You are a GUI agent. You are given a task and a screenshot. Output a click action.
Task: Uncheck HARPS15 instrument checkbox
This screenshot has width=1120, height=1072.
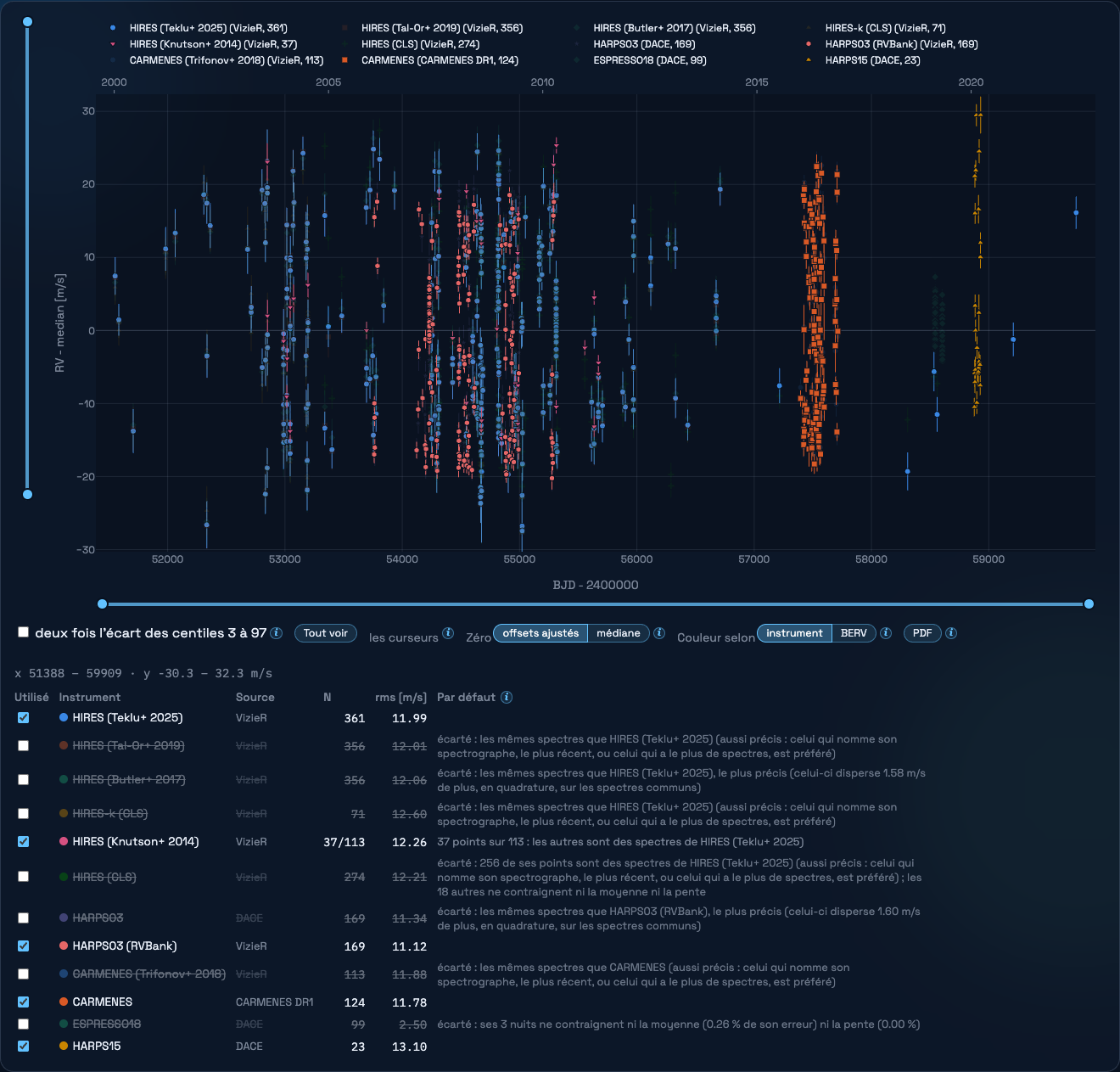click(24, 1047)
